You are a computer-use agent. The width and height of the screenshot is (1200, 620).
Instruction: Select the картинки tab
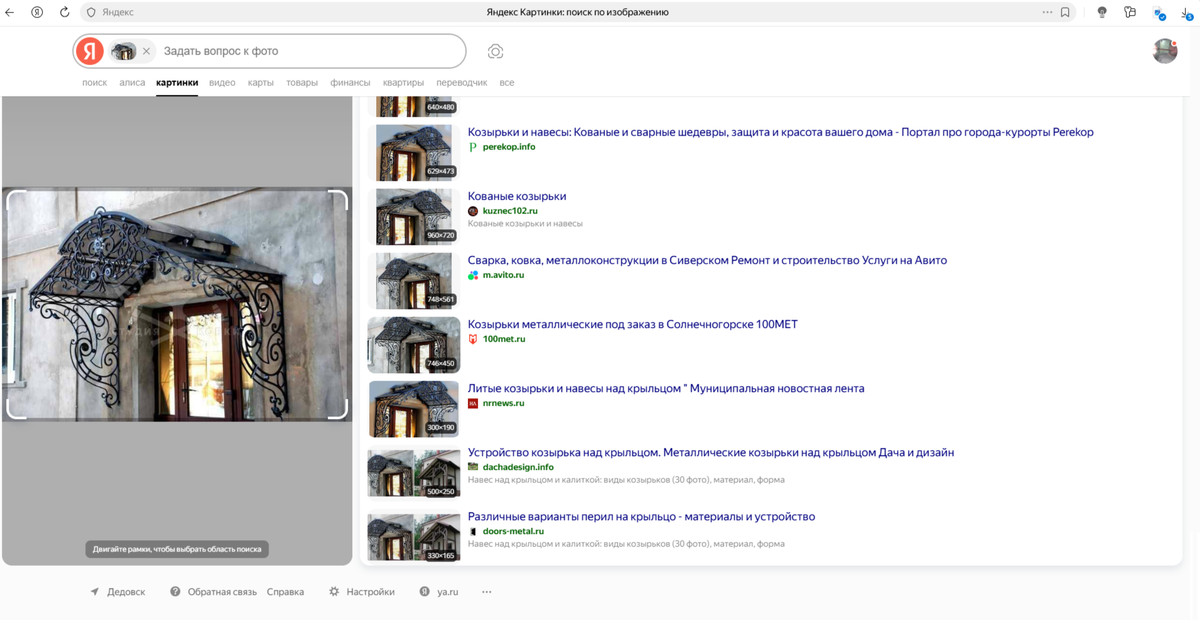pyautogui.click(x=177, y=83)
